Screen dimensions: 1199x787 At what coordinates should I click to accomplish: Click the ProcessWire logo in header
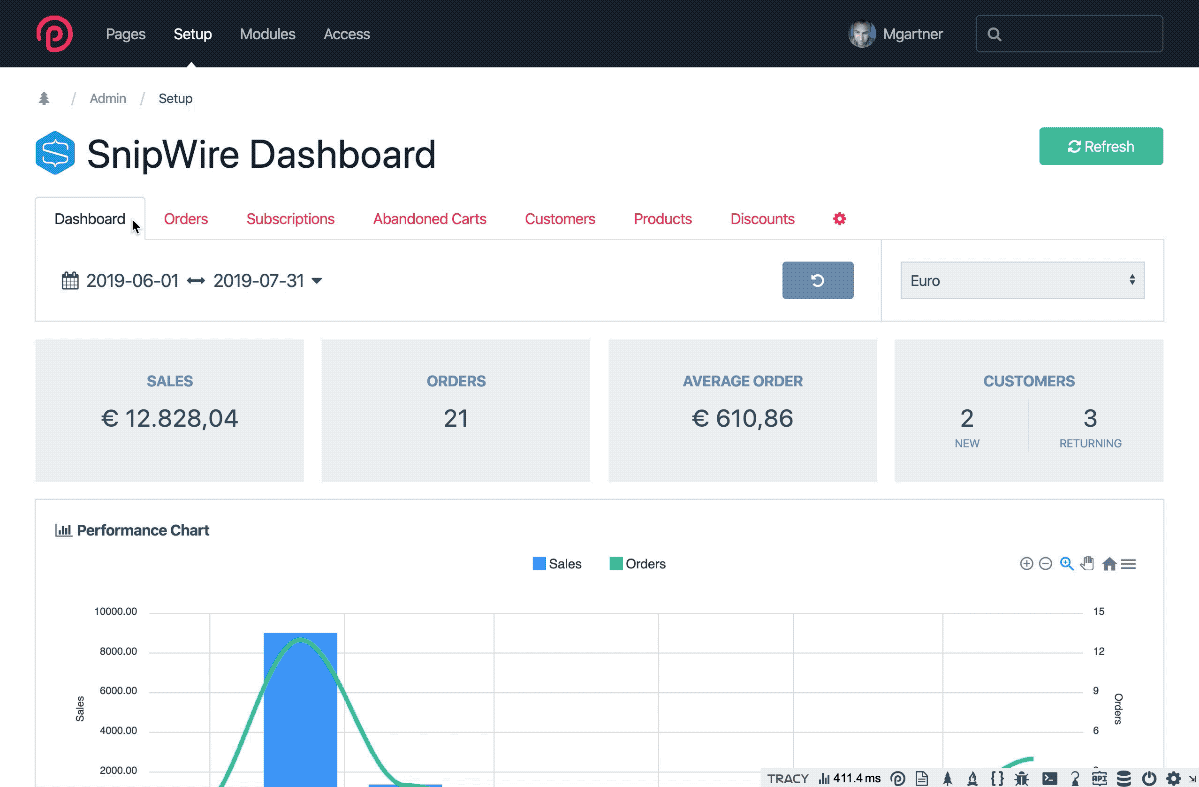click(x=54, y=34)
